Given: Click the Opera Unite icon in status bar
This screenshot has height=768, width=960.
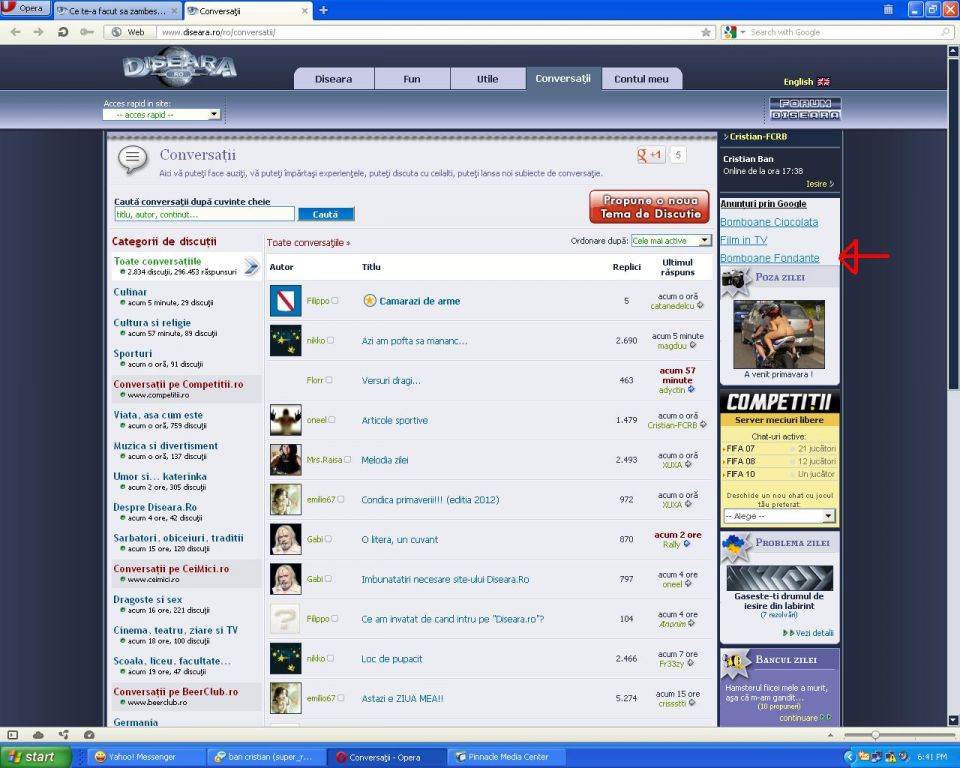Looking at the screenshot, I should [x=64, y=735].
